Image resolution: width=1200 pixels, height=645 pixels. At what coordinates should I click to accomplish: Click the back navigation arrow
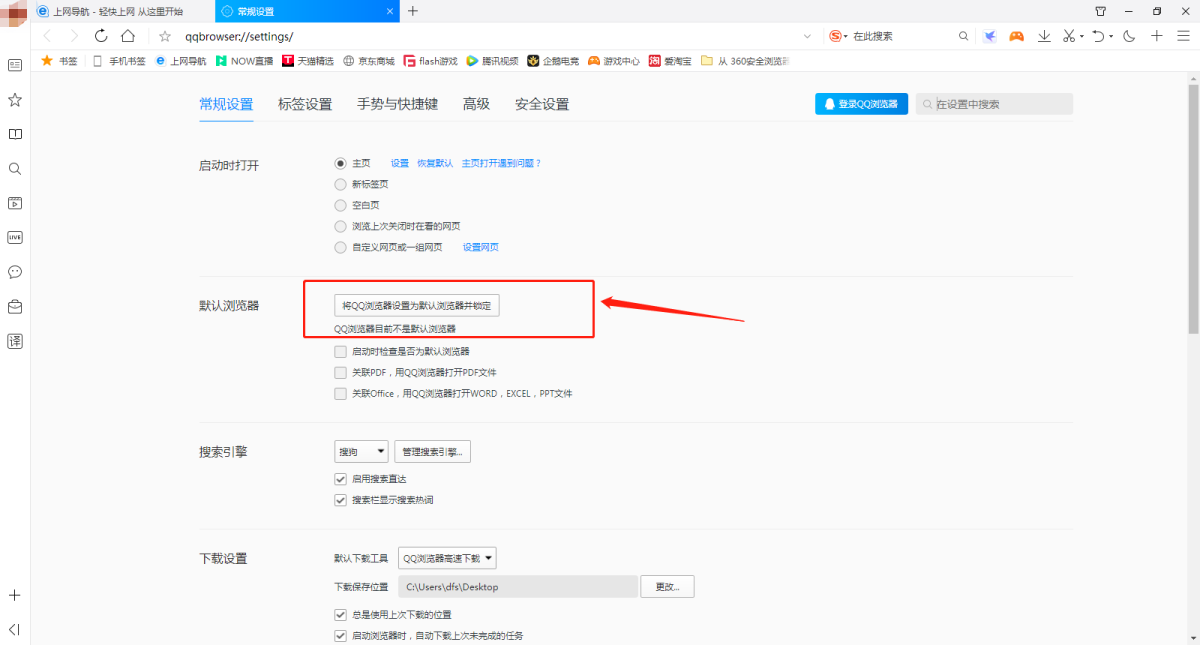click(46, 36)
